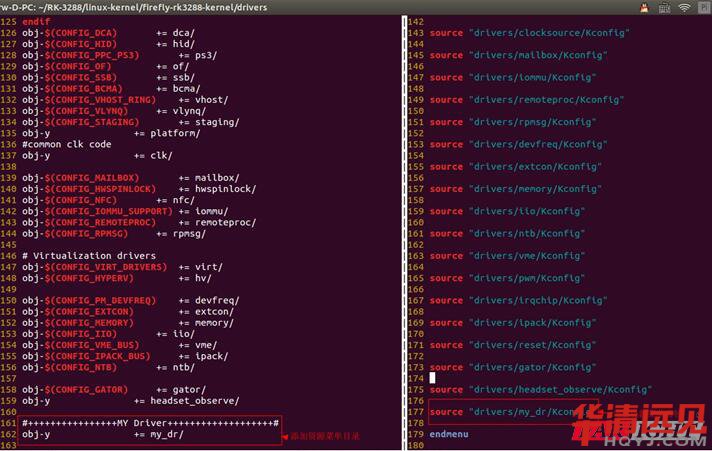
Task: Select the drivers/headset_observe/Kconfig source line
Action: click(540, 389)
